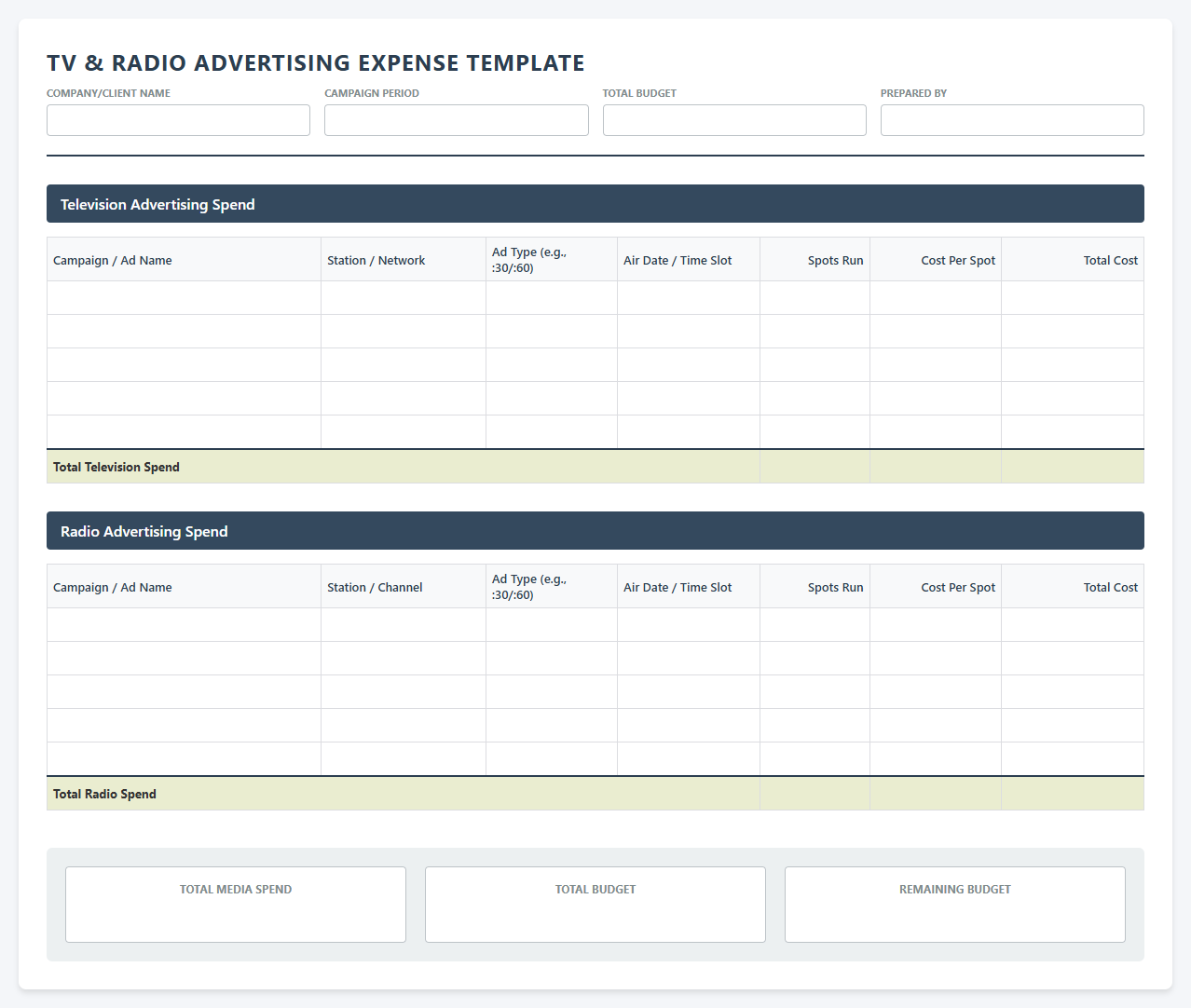Focus the Prepared By input field
This screenshot has width=1191, height=1008.
click(1012, 120)
